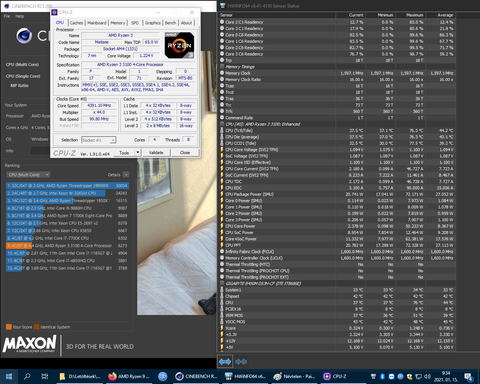Switch to HWiNFO64 taskbar item
Image resolution: width=480 pixels, height=384 pixels.
[x=245, y=377]
